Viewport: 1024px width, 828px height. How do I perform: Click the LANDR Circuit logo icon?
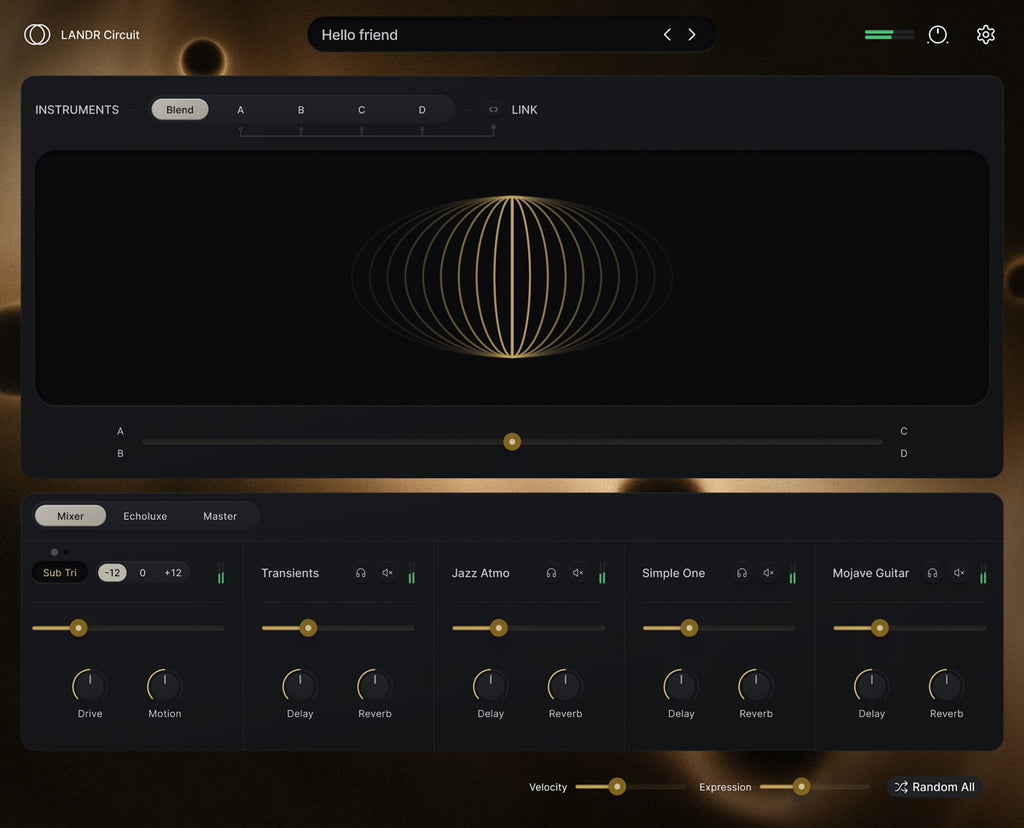click(x=37, y=35)
